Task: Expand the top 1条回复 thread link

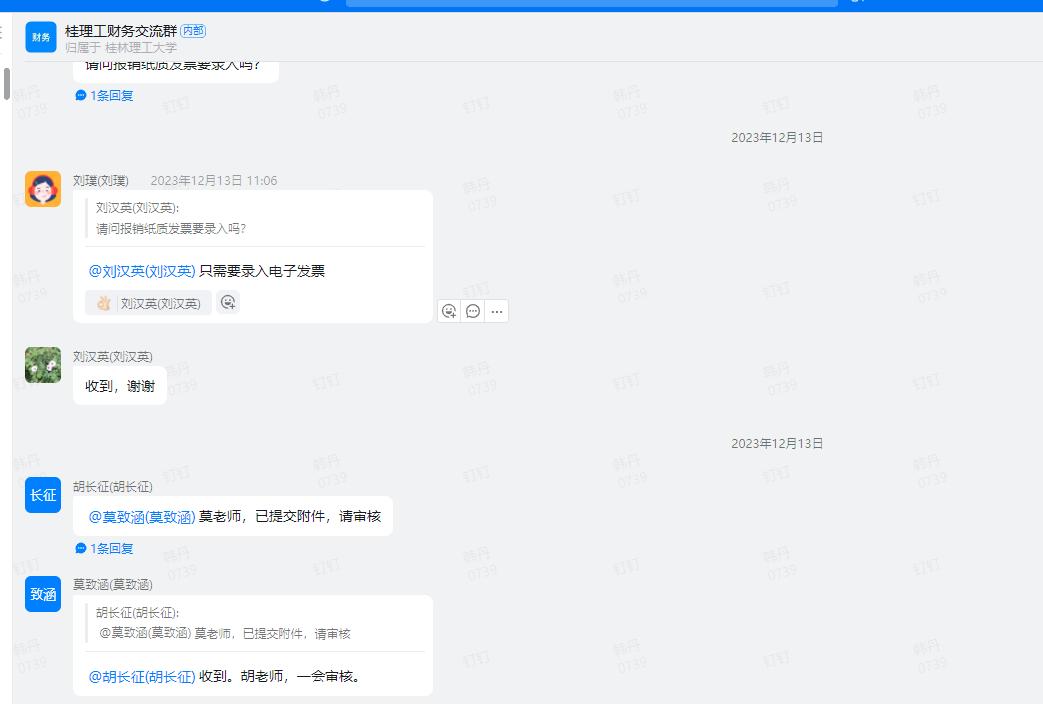Action: [x=104, y=96]
